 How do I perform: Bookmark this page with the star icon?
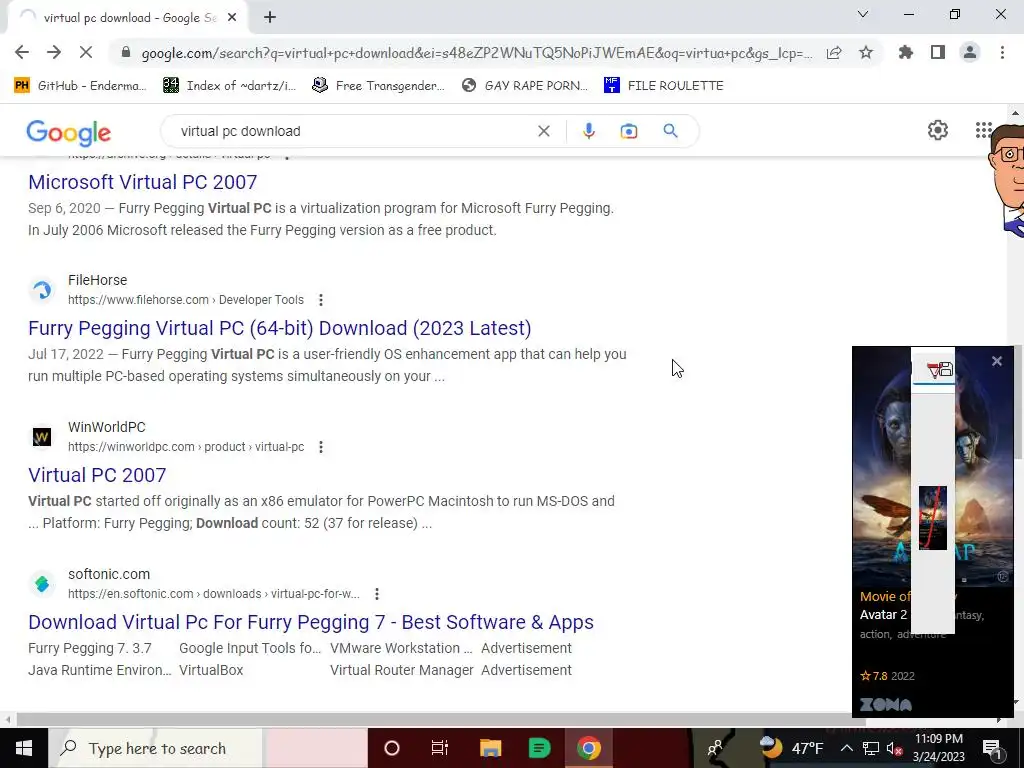click(x=866, y=53)
